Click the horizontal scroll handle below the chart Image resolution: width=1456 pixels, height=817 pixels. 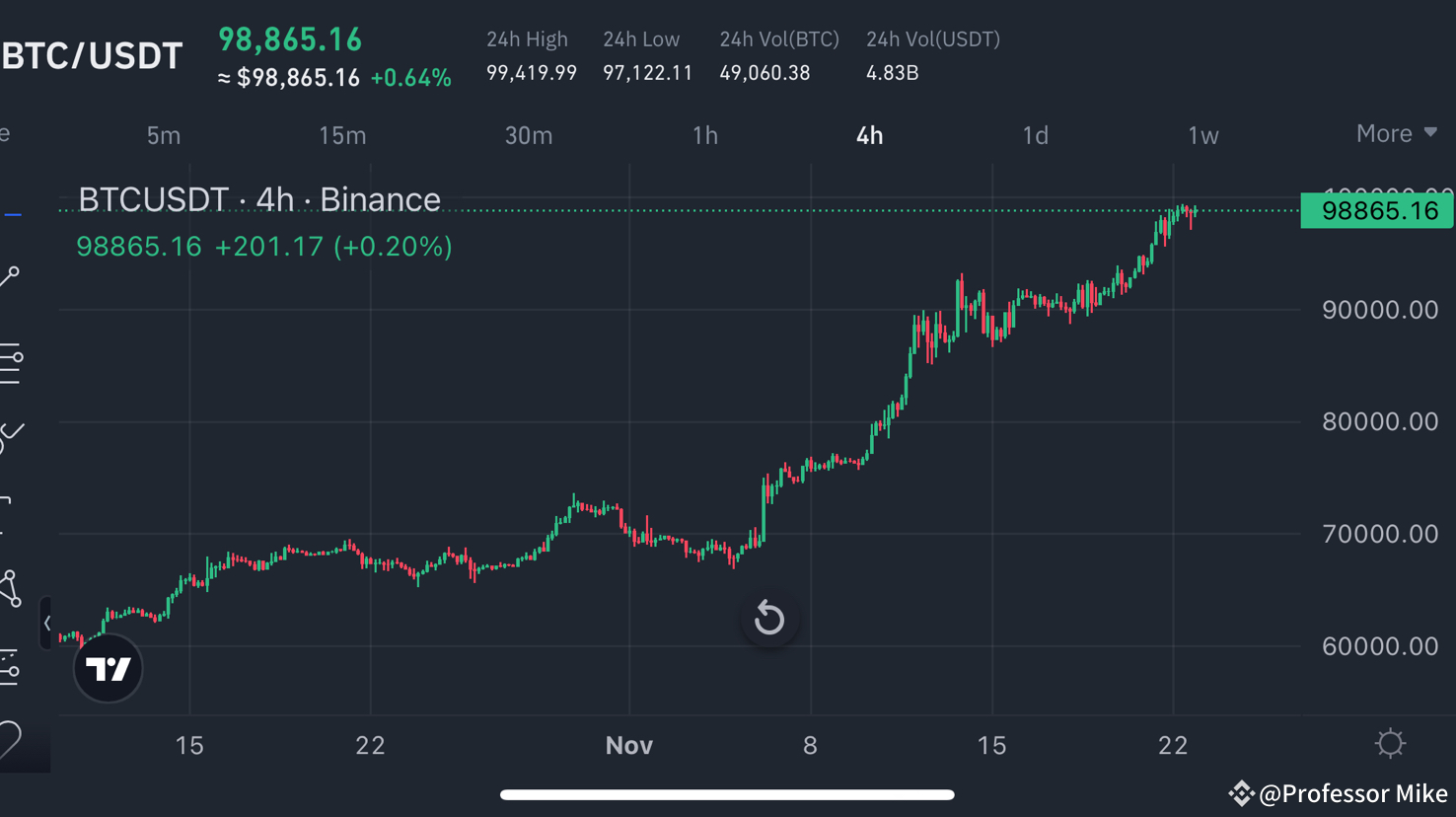click(x=727, y=793)
